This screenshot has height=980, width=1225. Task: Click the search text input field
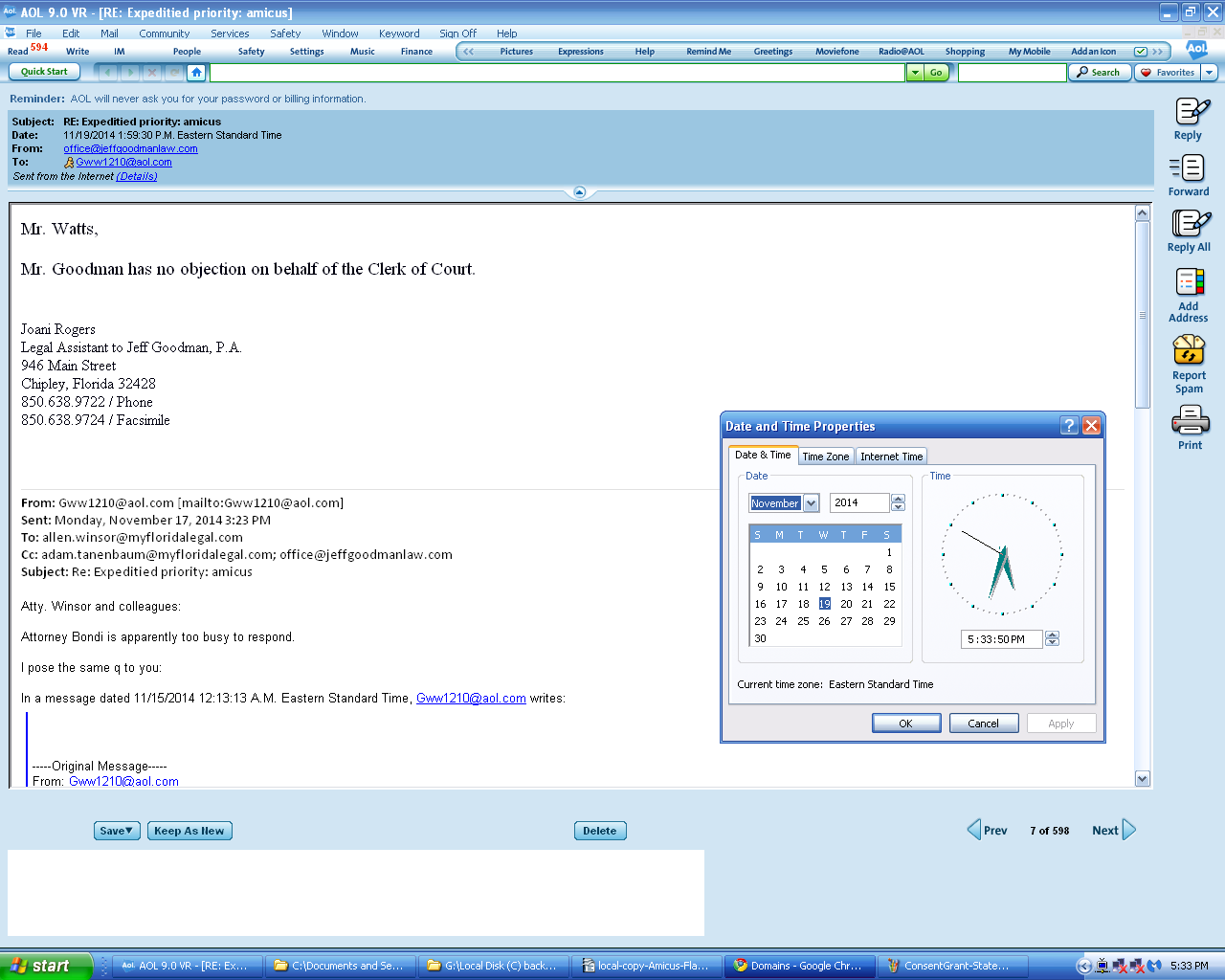pyautogui.click(x=1013, y=73)
